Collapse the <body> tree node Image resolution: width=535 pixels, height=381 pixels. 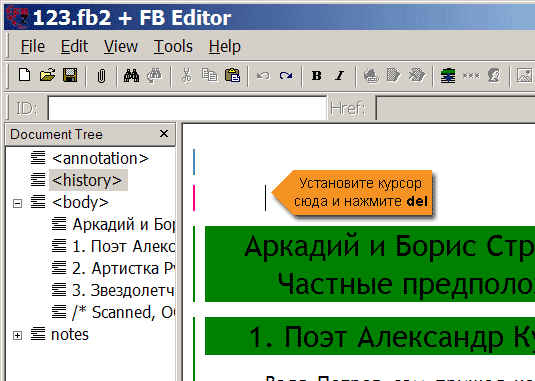coord(17,203)
